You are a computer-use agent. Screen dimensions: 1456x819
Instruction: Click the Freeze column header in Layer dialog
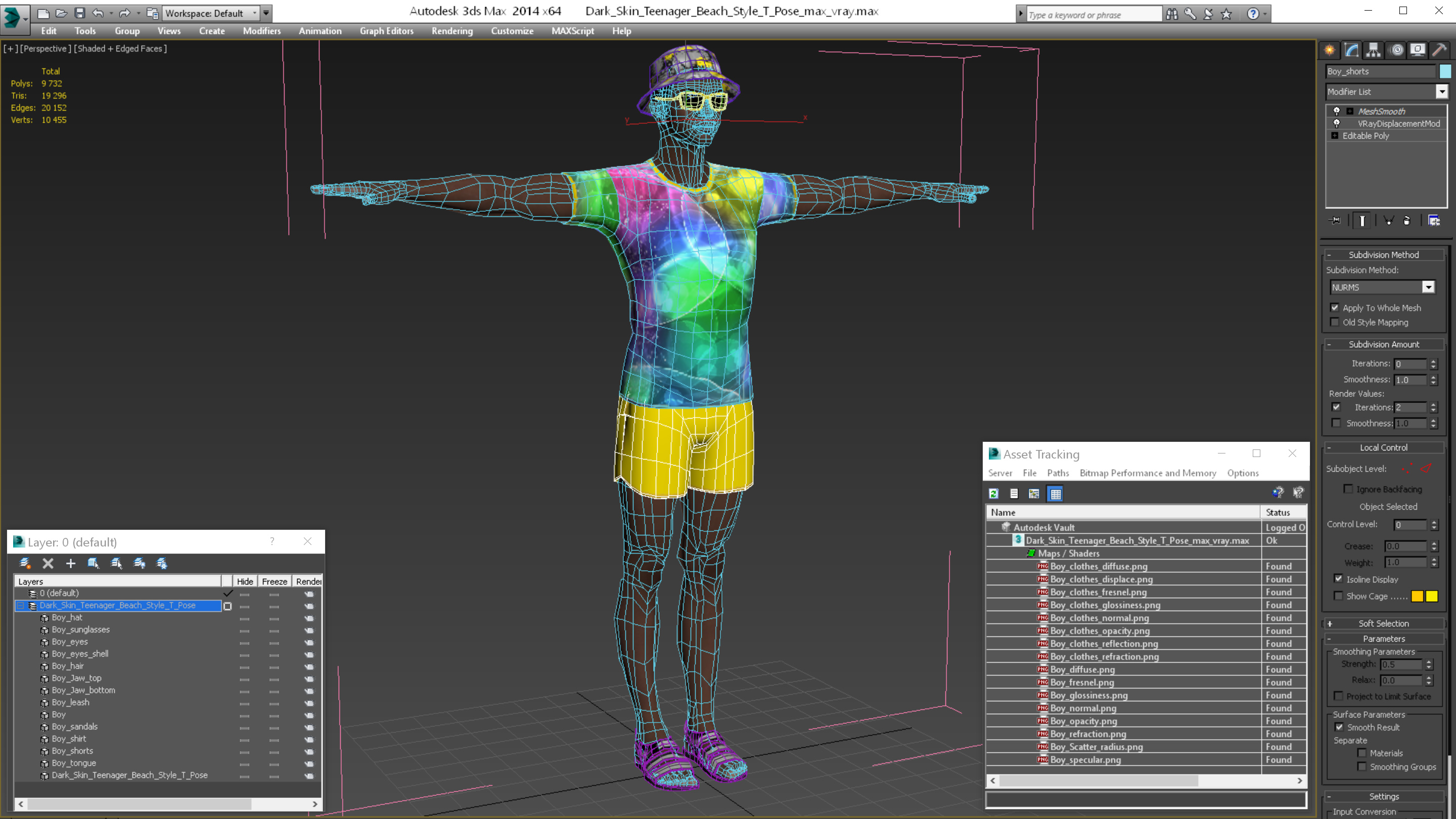[x=274, y=581]
